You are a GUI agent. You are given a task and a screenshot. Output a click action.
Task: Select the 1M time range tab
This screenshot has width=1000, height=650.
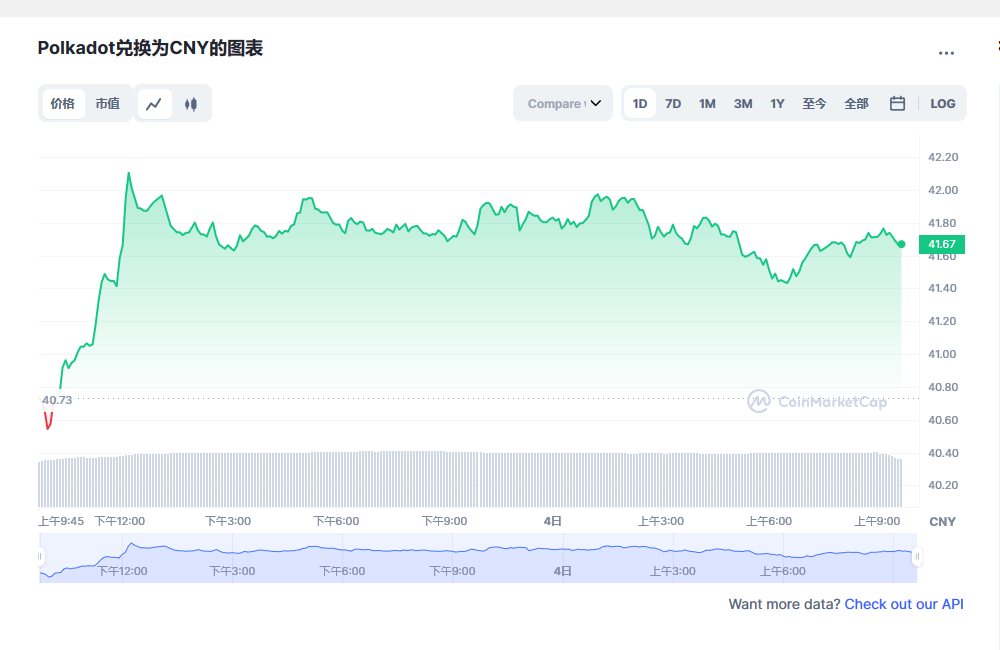[707, 104]
